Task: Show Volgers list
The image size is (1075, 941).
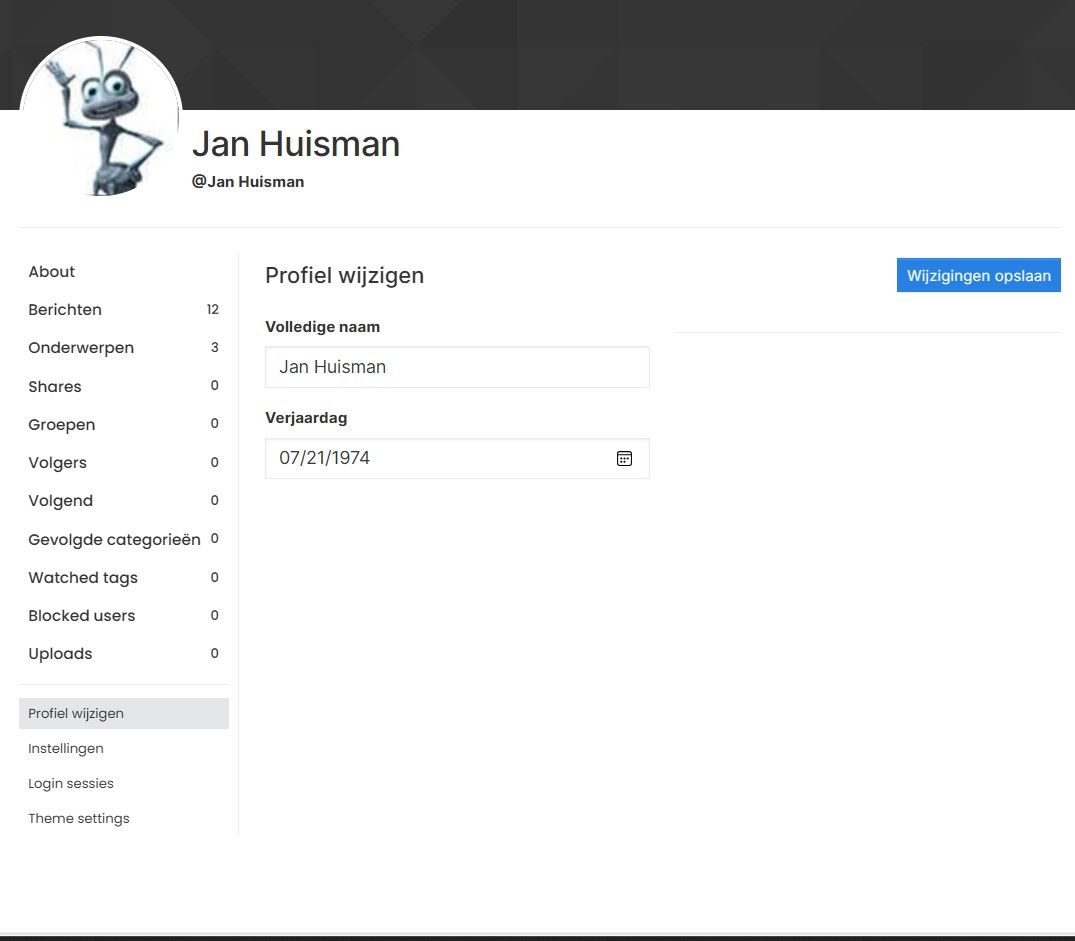Action: tap(58, 463)
